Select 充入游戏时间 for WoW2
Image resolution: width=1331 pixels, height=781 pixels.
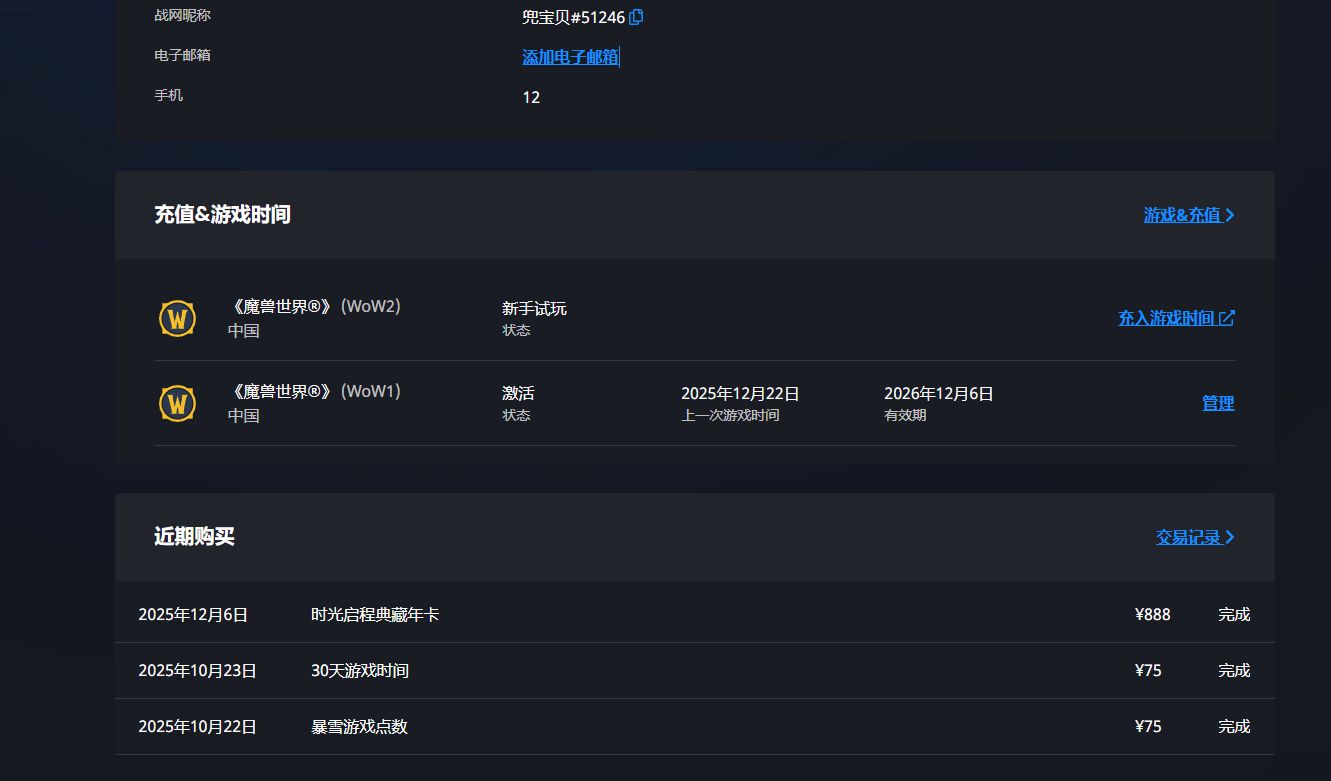pos(1166,318)
